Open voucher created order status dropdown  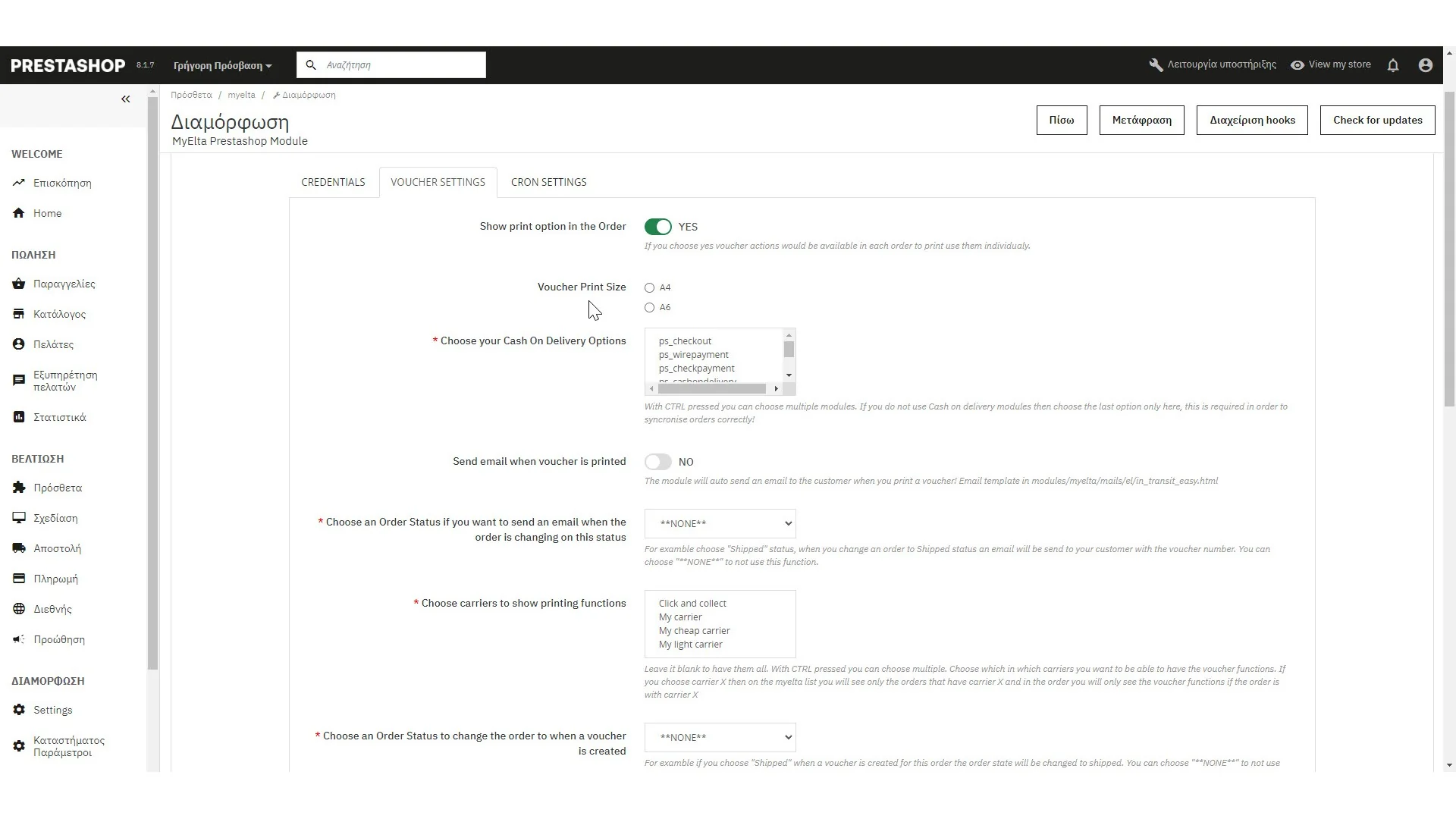720,738
